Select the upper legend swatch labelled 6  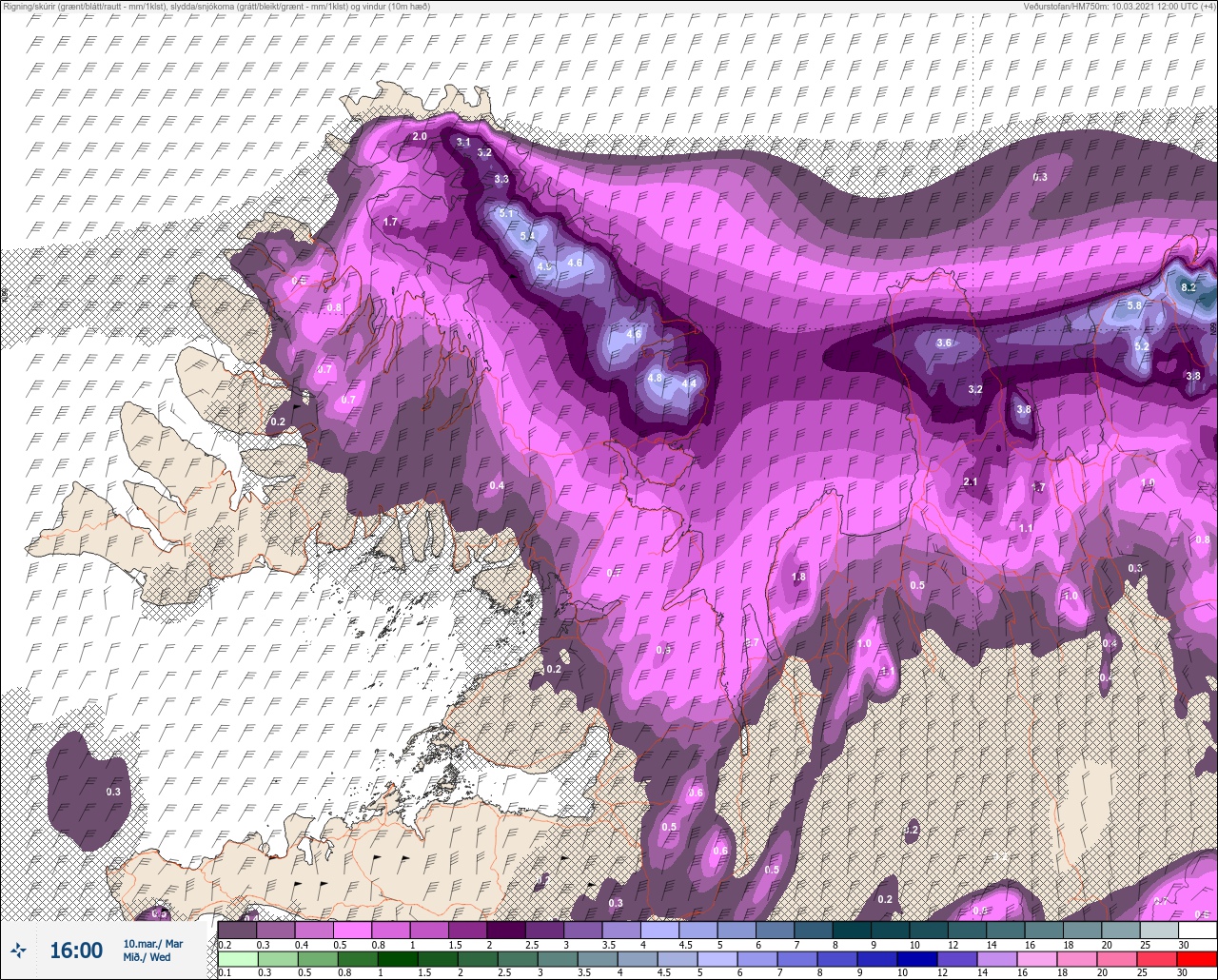tap(775, 930)
